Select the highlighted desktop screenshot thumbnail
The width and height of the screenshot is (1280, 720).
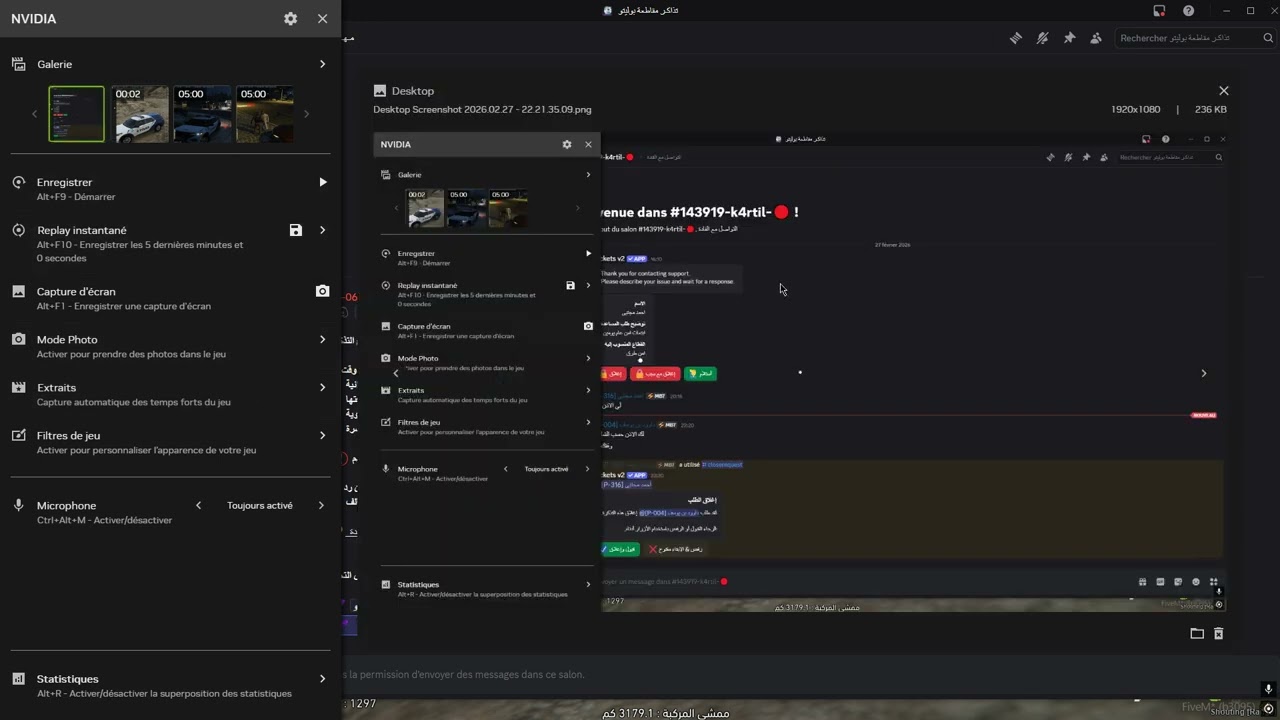[x=77, y=114]
